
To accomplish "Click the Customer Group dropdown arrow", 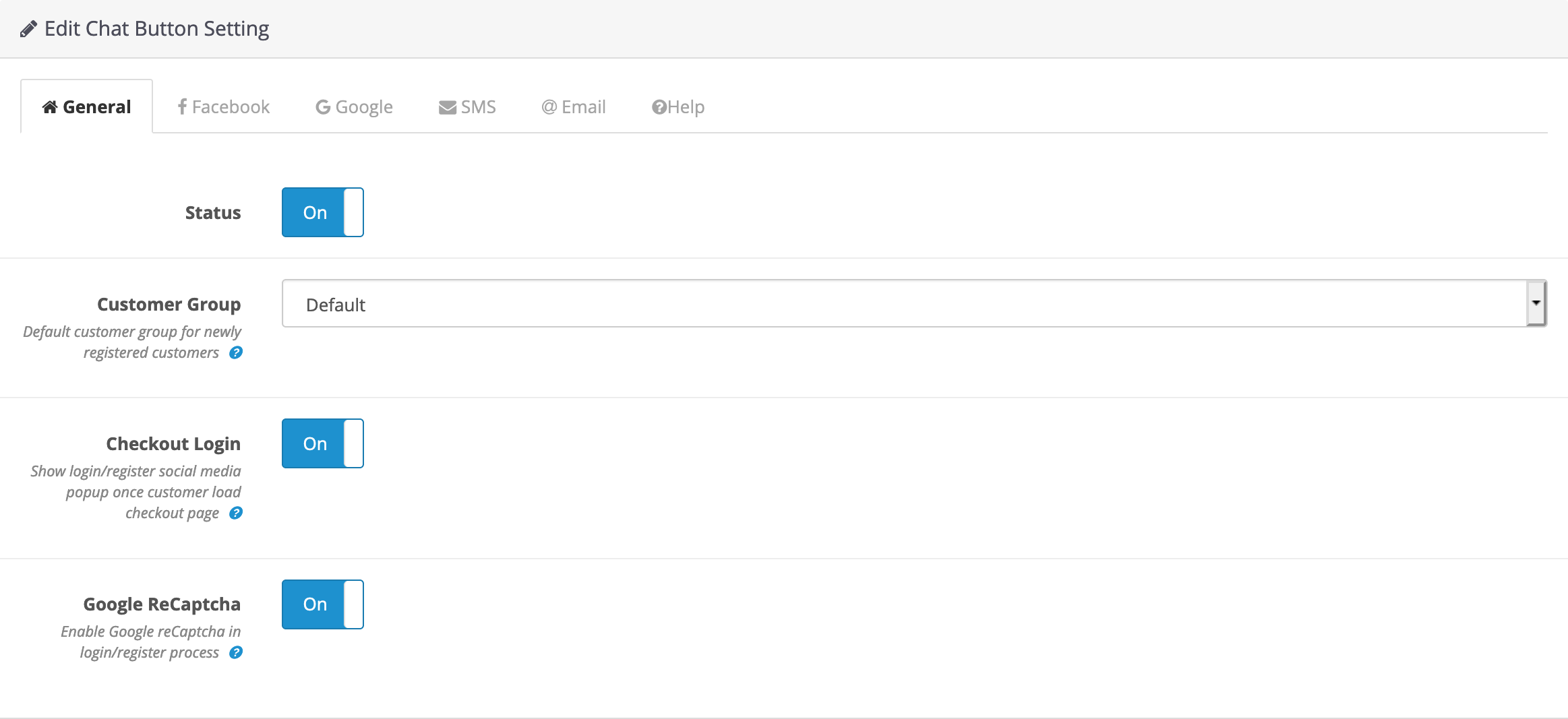I will pos(1536,303).
